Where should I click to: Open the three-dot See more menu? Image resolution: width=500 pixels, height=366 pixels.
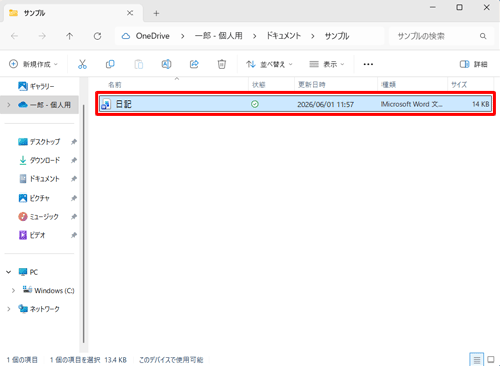(368, 64)
